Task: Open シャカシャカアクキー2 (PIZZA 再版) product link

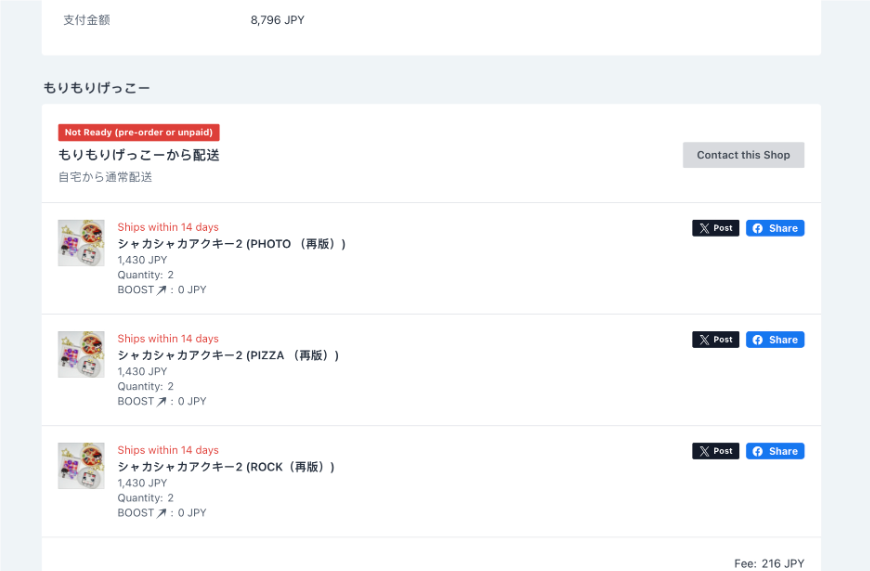Action: tap(228, 355)
